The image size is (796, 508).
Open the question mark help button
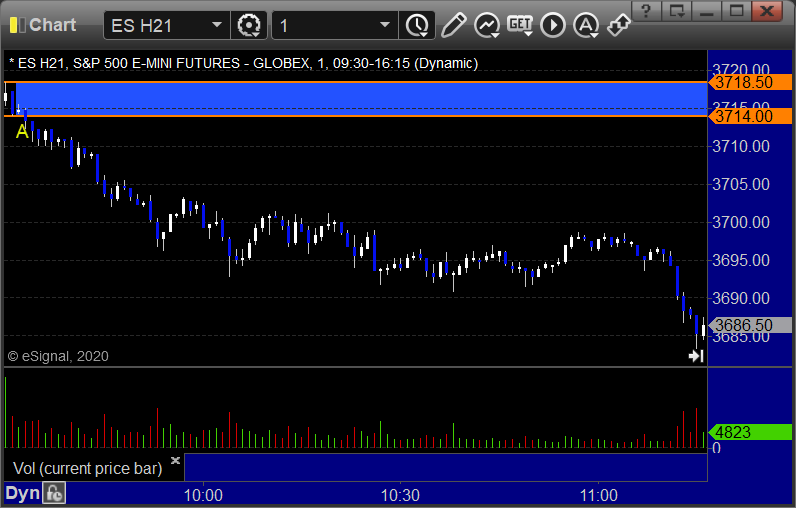[x=646, y=11]
